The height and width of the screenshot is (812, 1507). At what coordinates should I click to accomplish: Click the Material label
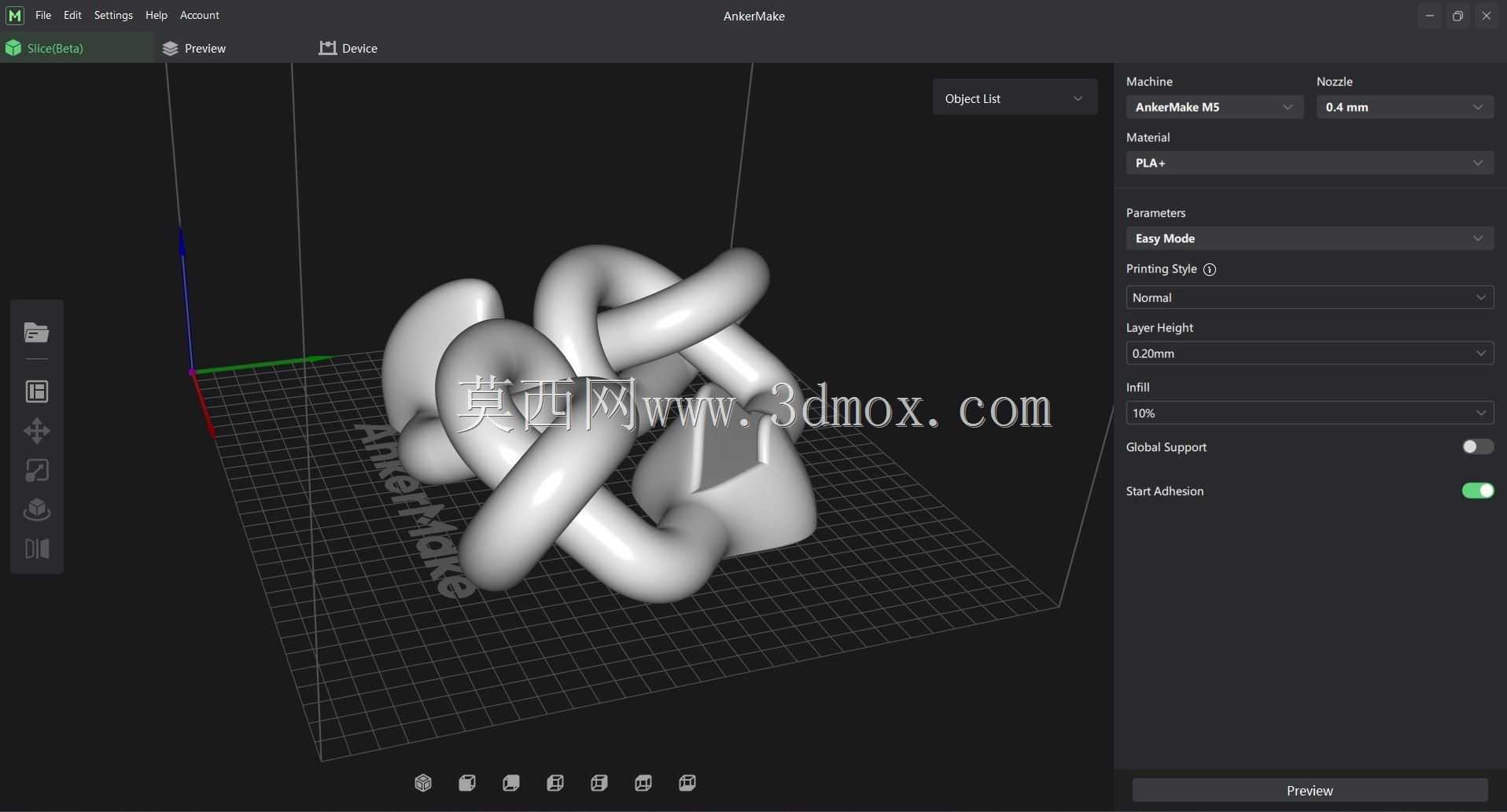(x=1148, y=137)
